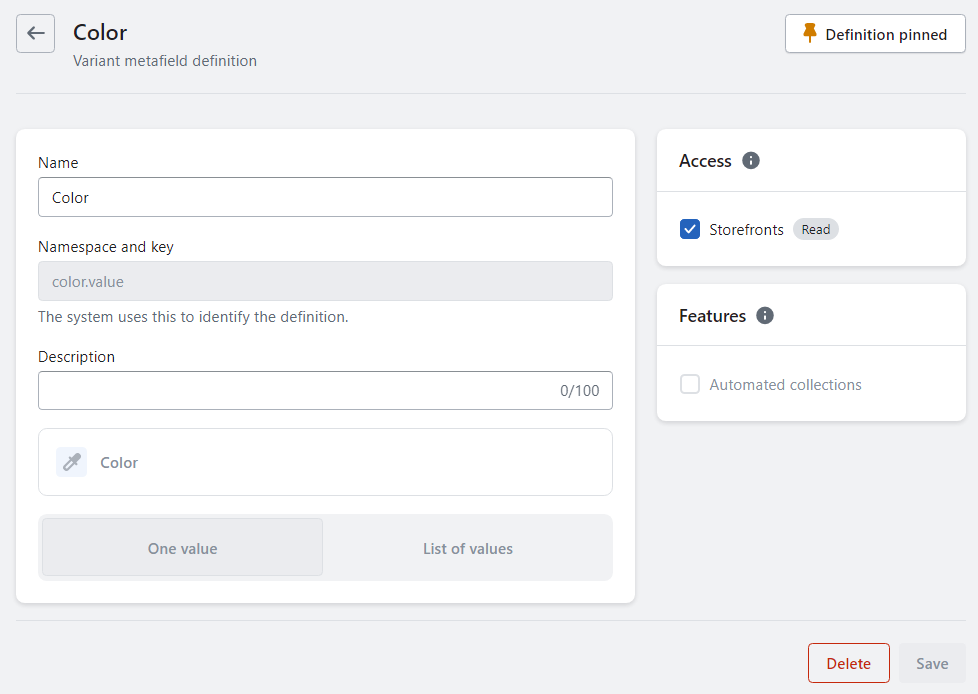
Task: Click the Automated collections label
Action: tap(785, 384)
